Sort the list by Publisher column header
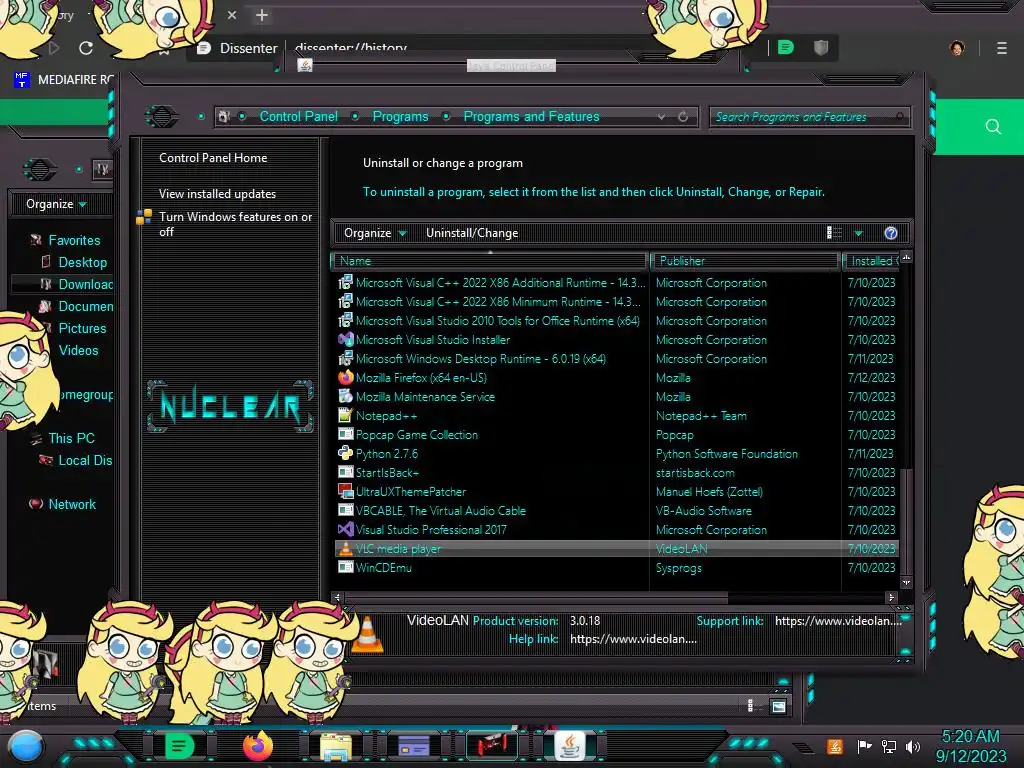 click(x=744, y=261)
